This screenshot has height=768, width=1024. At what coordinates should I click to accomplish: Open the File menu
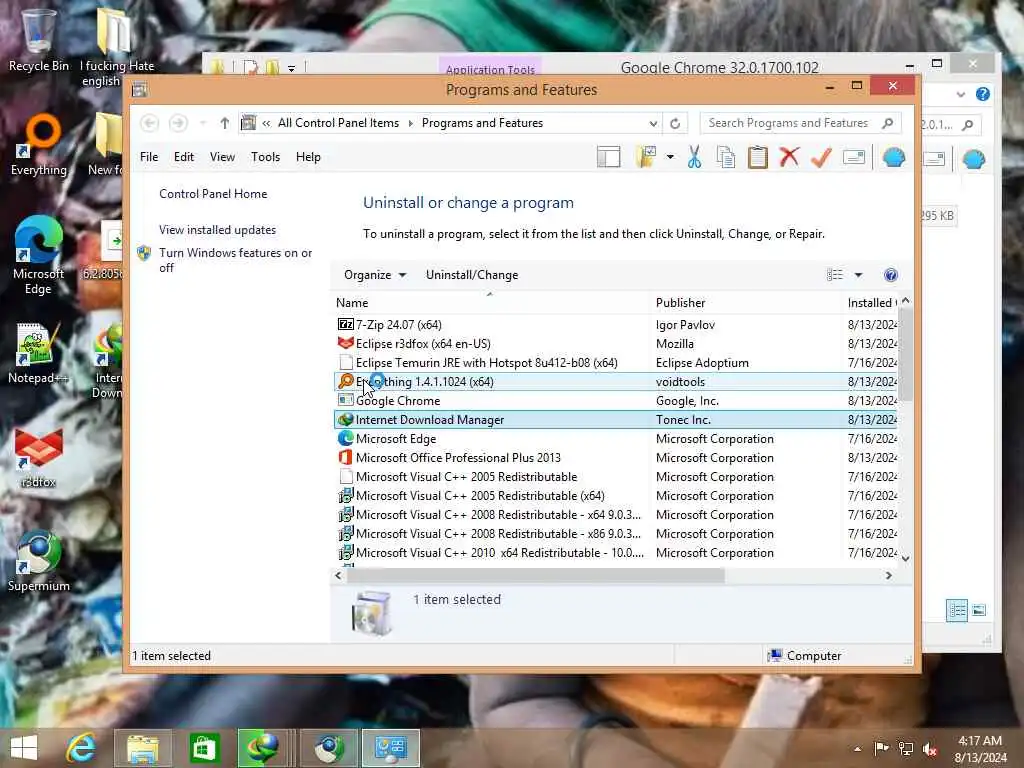[x=149, y=157]
